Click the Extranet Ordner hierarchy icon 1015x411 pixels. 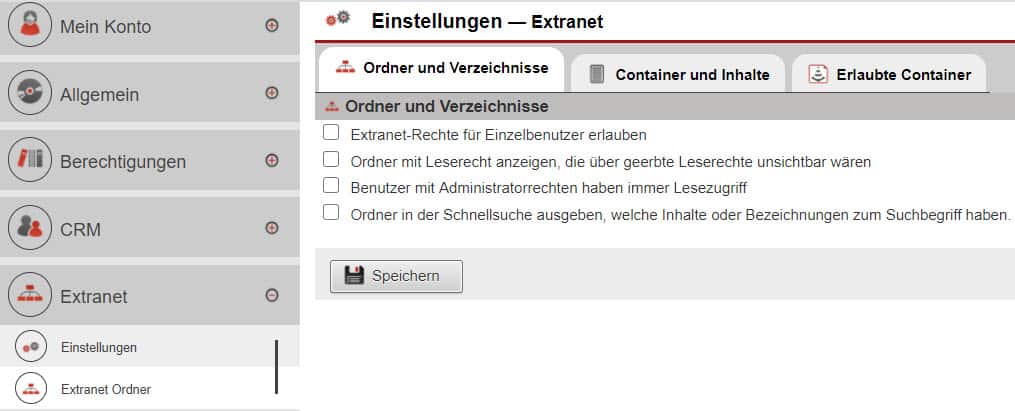(31, 389)
